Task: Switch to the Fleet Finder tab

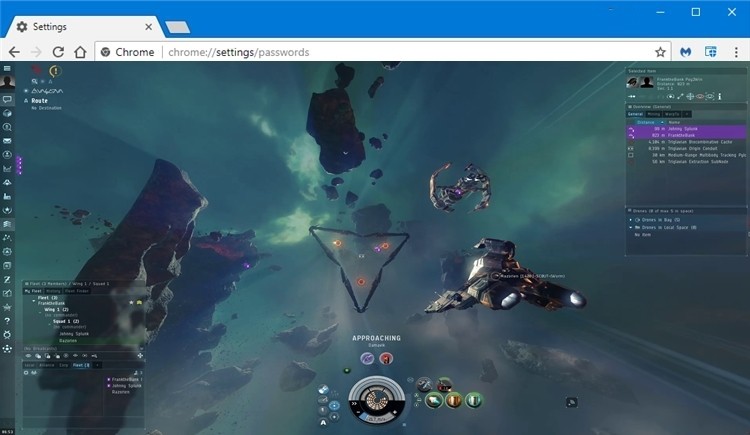Action: 77,291
